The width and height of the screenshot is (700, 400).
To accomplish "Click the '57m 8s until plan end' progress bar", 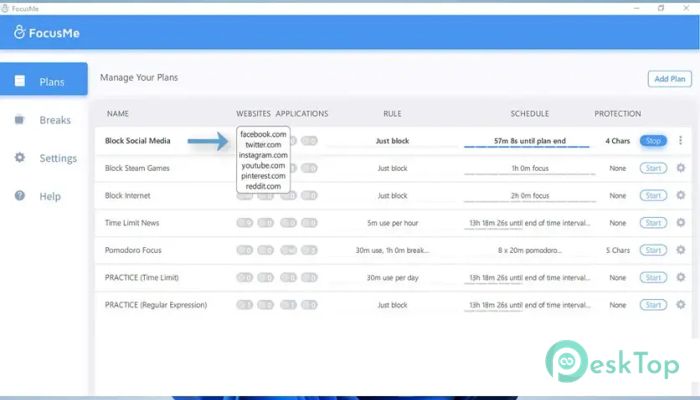I will point(527,146).
